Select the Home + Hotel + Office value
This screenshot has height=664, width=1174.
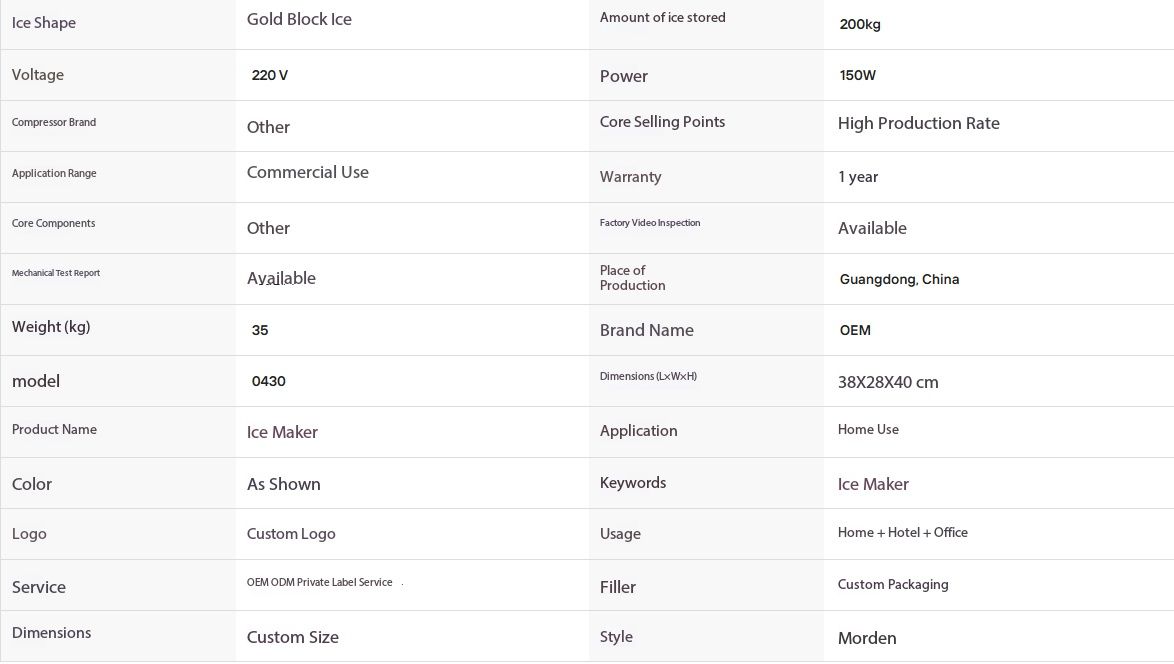coord(903,532)
